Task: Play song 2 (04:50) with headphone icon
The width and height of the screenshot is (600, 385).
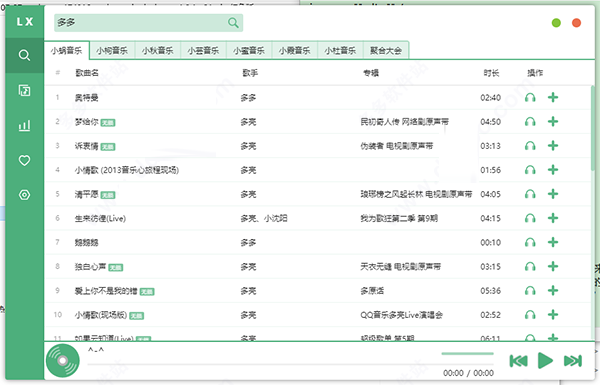Action: pos(530,122)
